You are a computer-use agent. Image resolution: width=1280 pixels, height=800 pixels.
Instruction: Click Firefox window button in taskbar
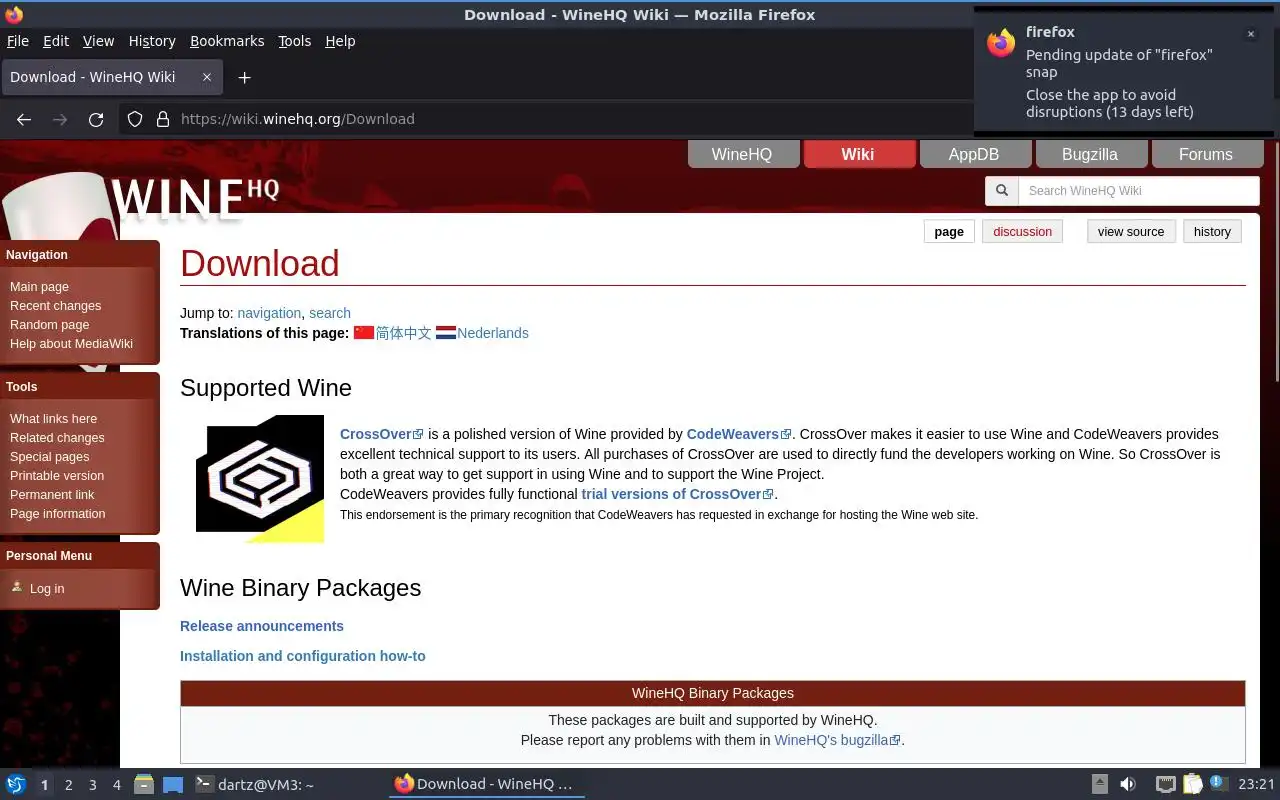tap(485, 784)
